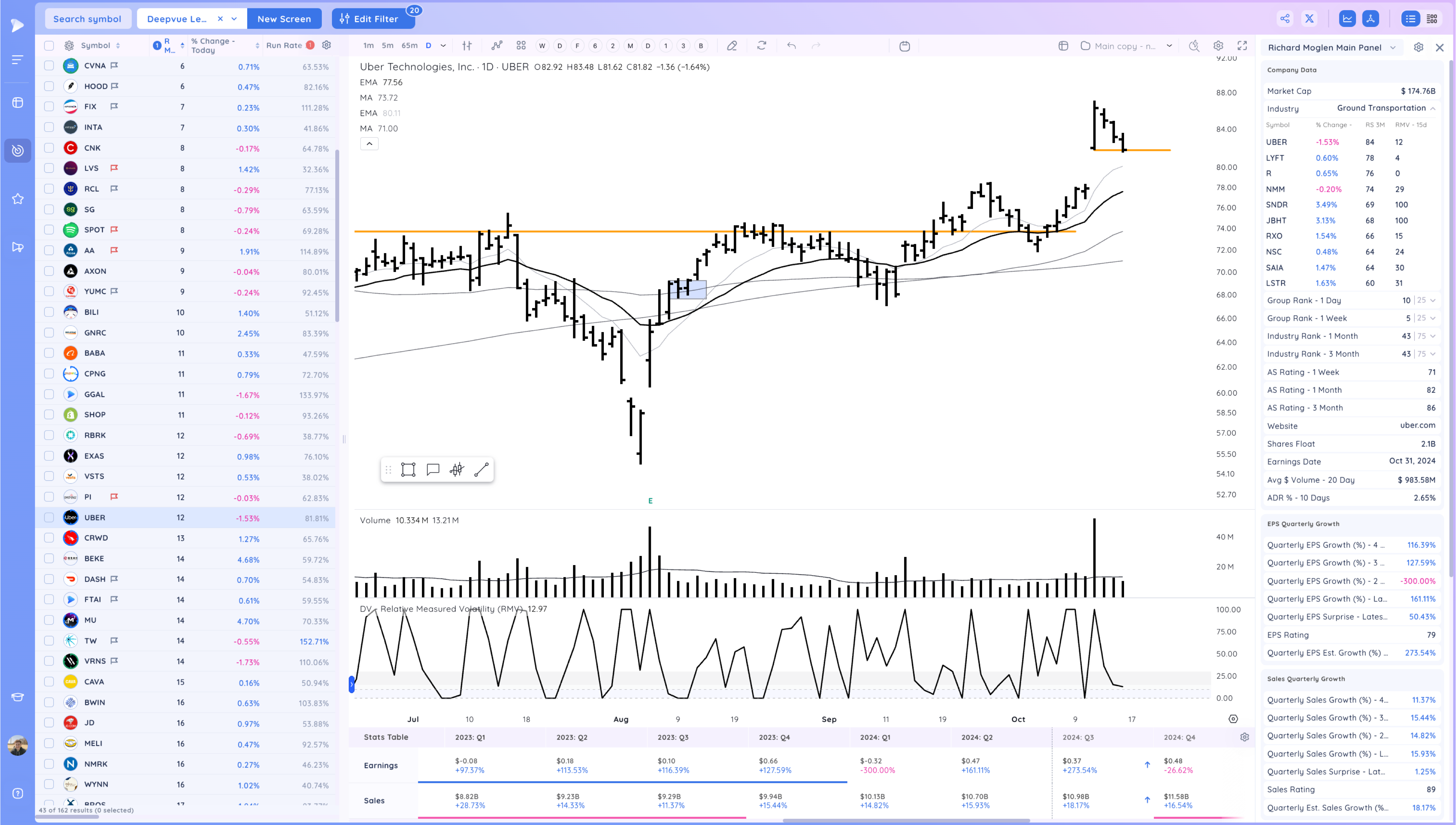Toggle chart fullscreen mode

coord(1242,46)
